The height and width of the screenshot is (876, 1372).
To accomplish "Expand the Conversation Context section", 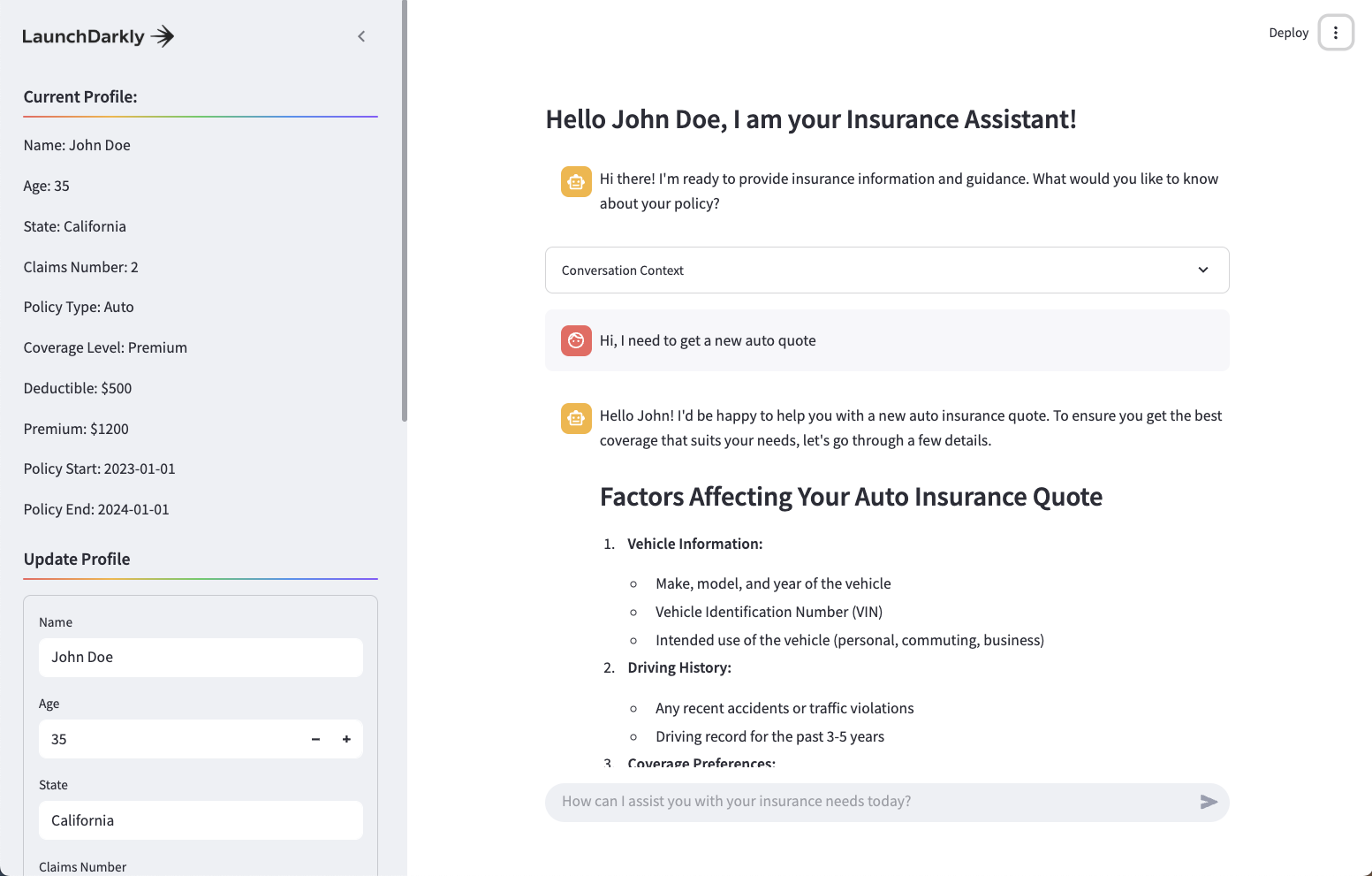I will (886, 270).
